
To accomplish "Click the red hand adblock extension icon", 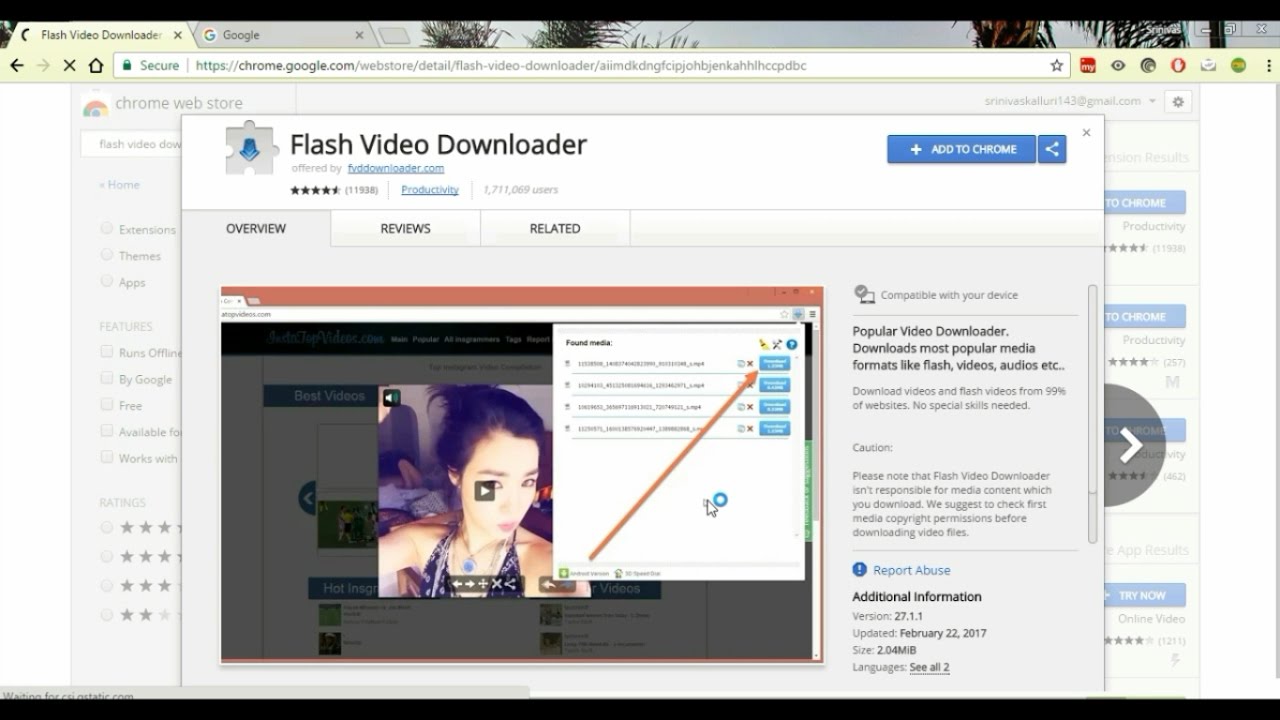I will coord(1178,65).
